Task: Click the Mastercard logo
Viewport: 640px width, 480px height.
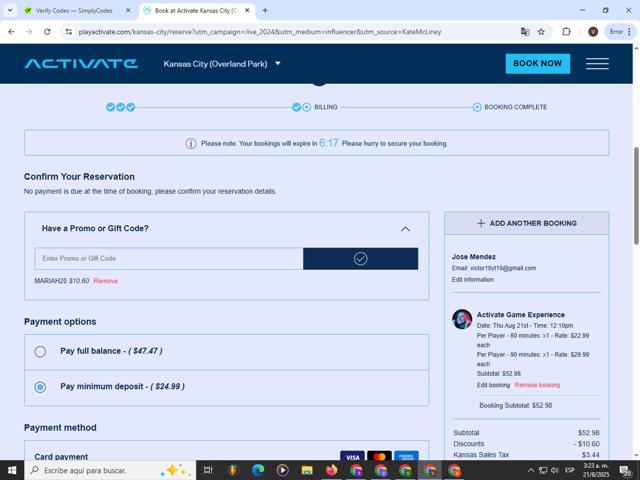Action: 379,456
